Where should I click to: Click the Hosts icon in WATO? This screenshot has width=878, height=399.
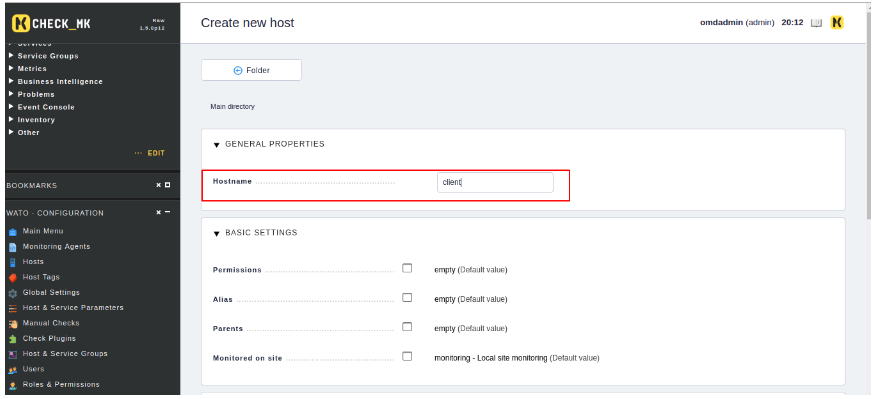coord(13,262)
